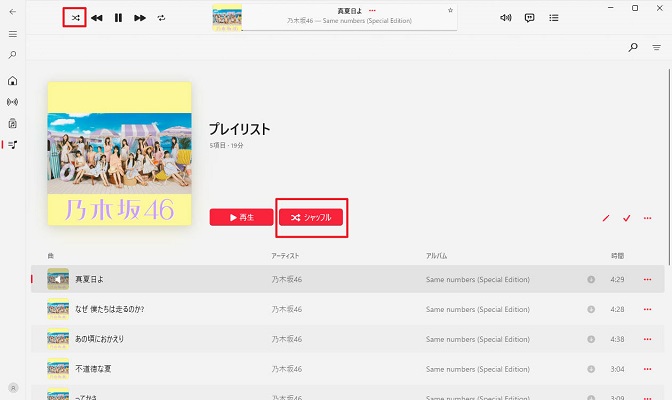This screenshot has width=672, height=400.
Task: Pause the current song
Action: tap(118, 18)
